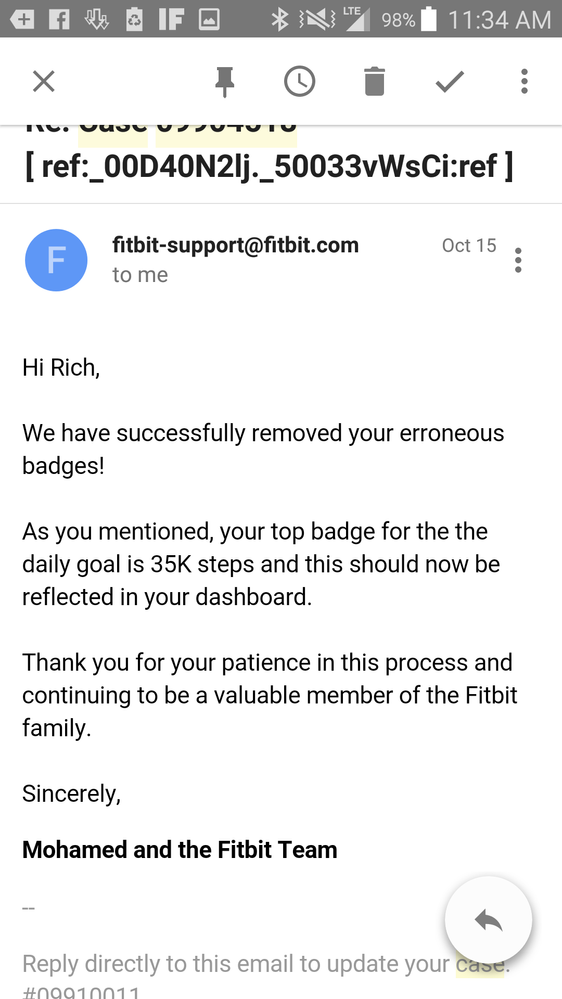The width and height of the screenshot is (562, 999).
Task: Expand recipient details by tapping 'to me'
Action: (140, 275)
